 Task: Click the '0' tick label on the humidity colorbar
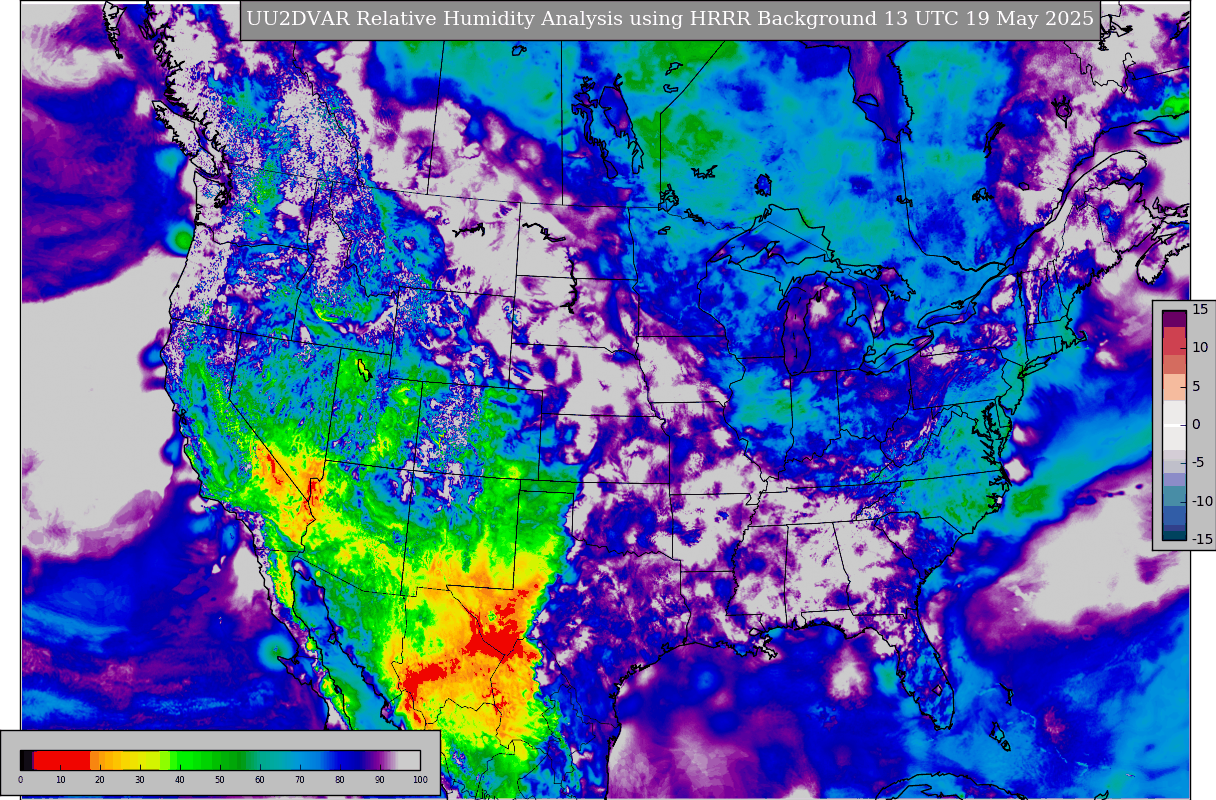(x=20, y=780)
